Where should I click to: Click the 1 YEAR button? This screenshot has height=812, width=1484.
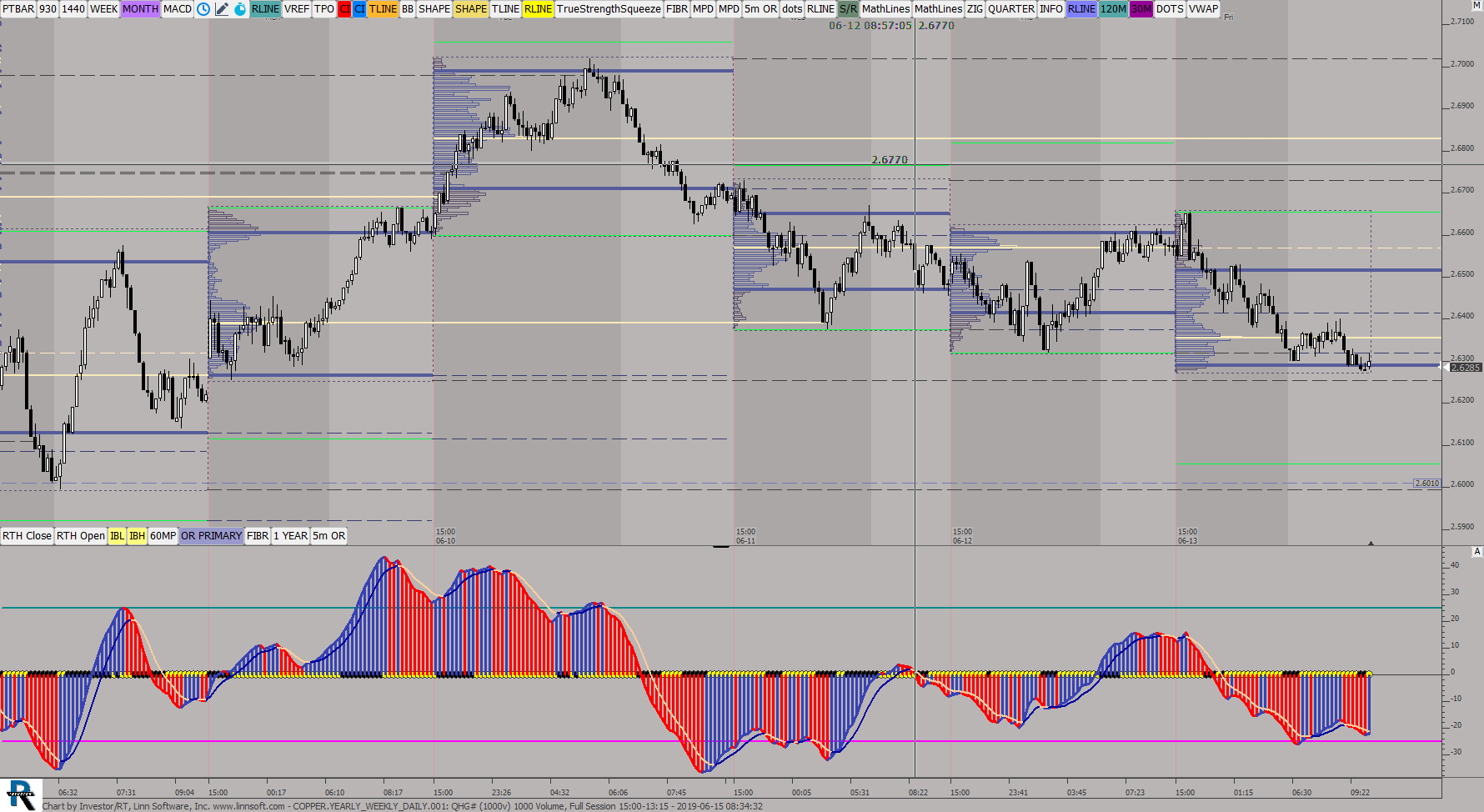291,536
